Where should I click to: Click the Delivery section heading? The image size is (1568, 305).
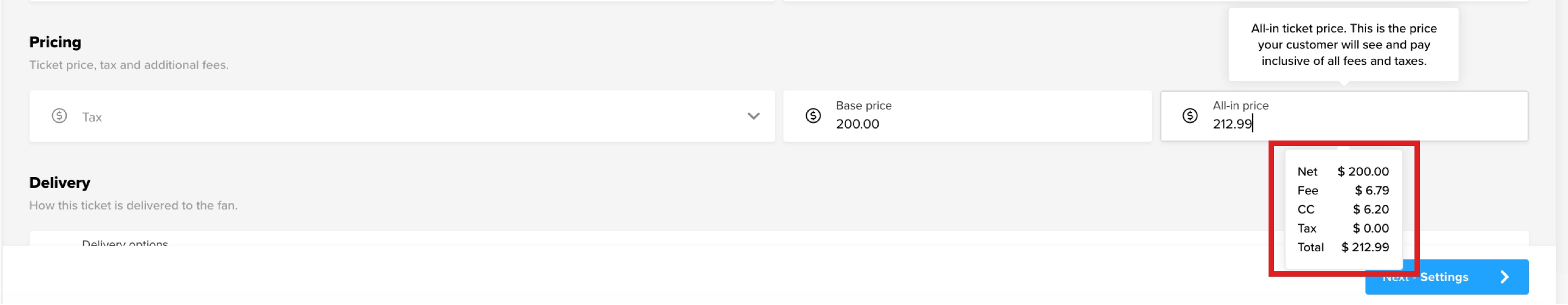pyautogui.click(x=60, y=182)
